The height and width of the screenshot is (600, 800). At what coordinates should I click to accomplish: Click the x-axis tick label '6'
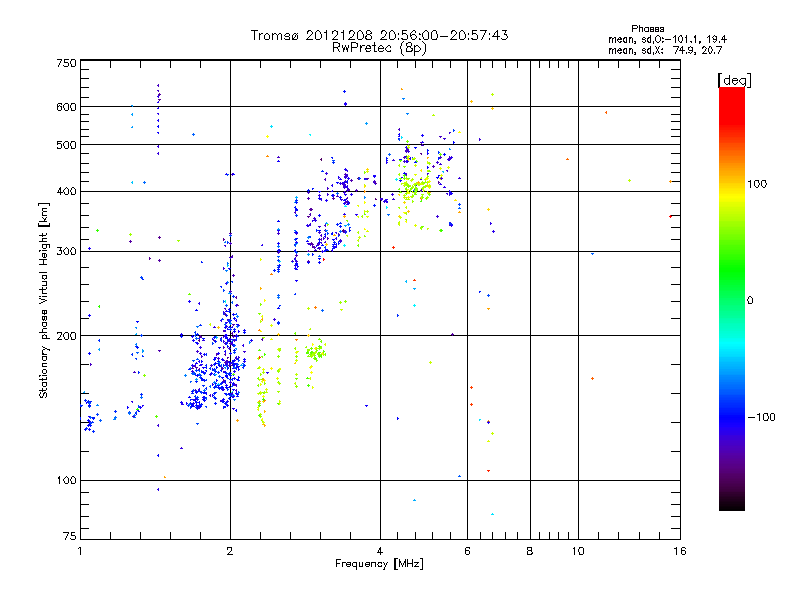[467, 551]
